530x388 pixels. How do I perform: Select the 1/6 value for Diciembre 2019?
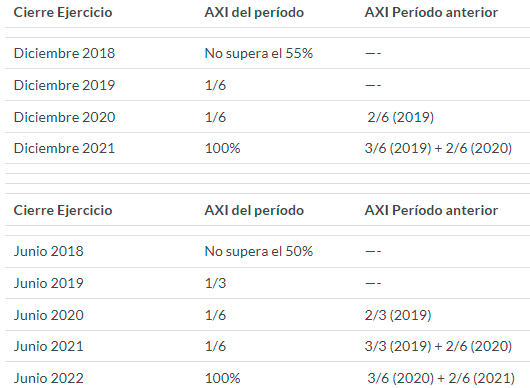(x=215, y=85)
